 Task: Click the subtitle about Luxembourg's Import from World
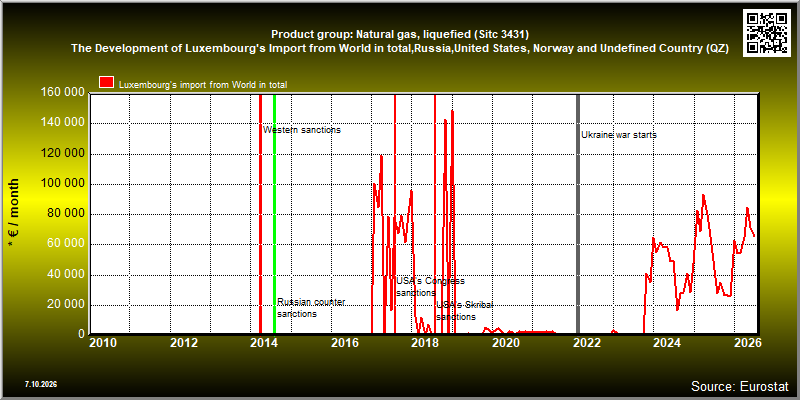pos(399,49)
